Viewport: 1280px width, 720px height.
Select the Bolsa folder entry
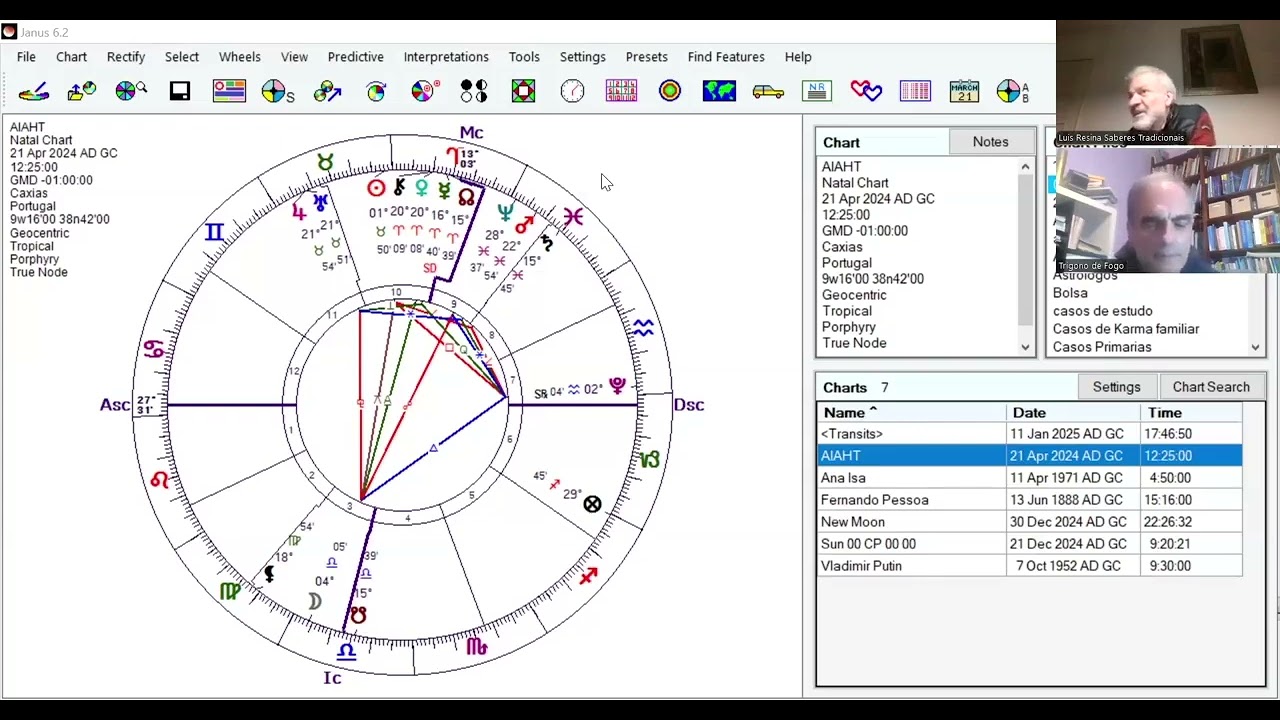[1070, 293]
